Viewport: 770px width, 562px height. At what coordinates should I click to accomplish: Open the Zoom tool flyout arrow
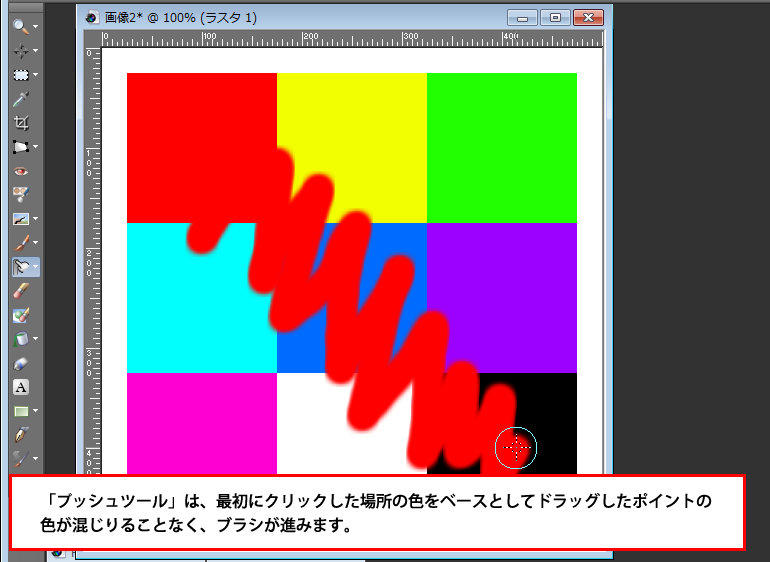(35, 27)
